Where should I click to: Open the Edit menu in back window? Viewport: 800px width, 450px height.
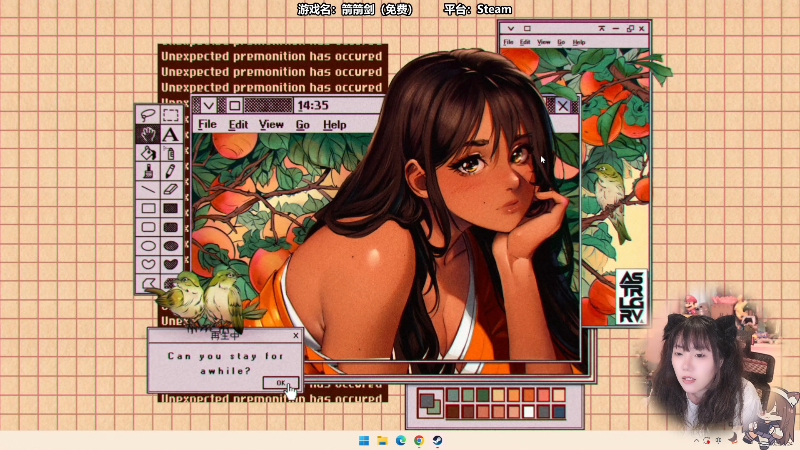pos(525,42)
